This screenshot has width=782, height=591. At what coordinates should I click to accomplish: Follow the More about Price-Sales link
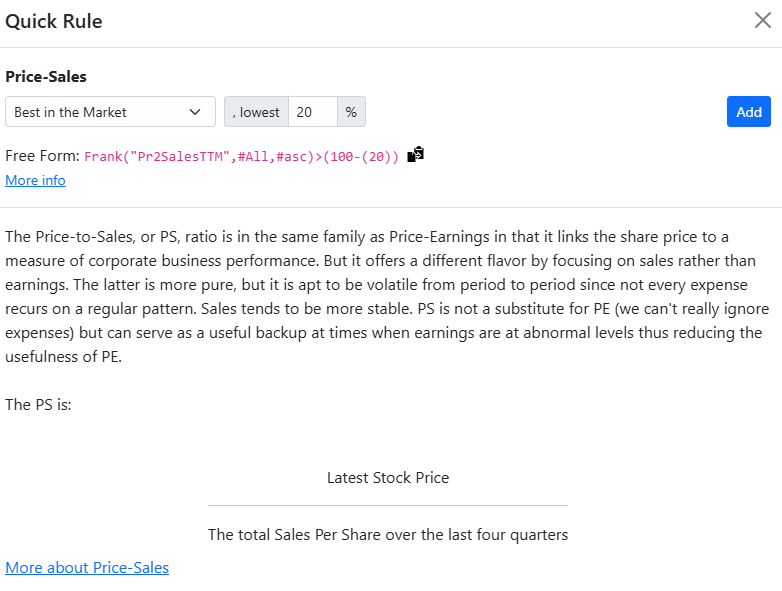point(87,568)
